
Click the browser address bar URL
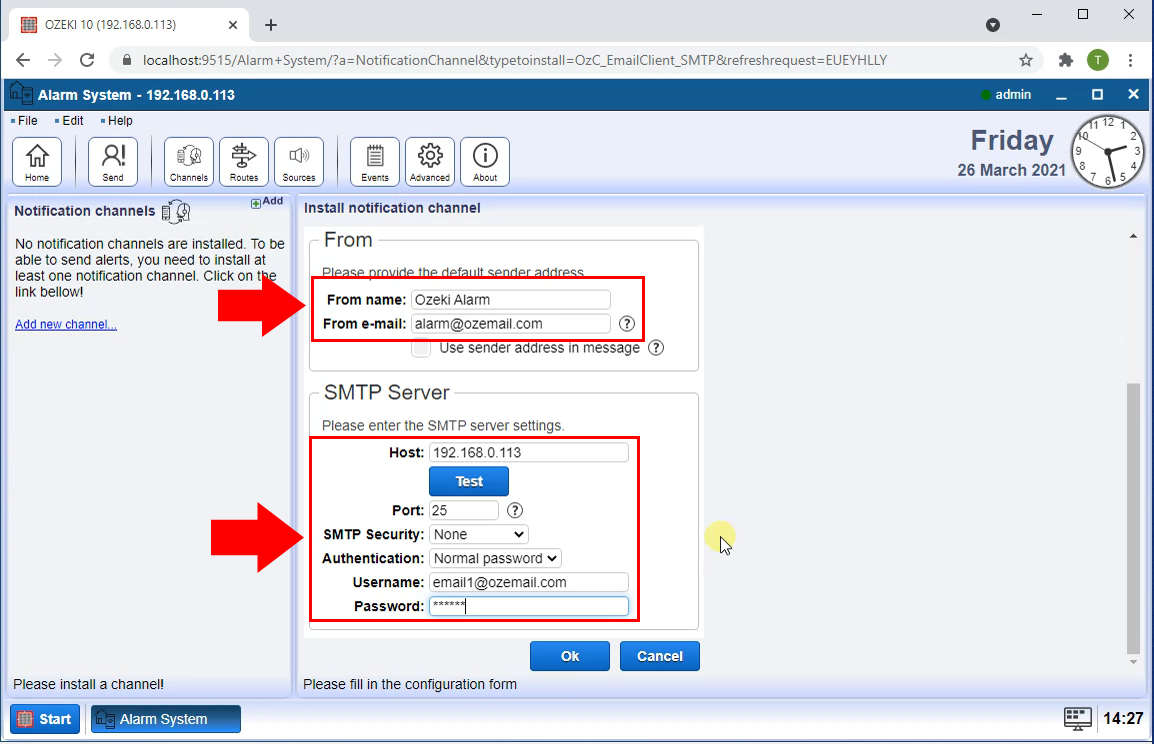[x=514, y=60]
